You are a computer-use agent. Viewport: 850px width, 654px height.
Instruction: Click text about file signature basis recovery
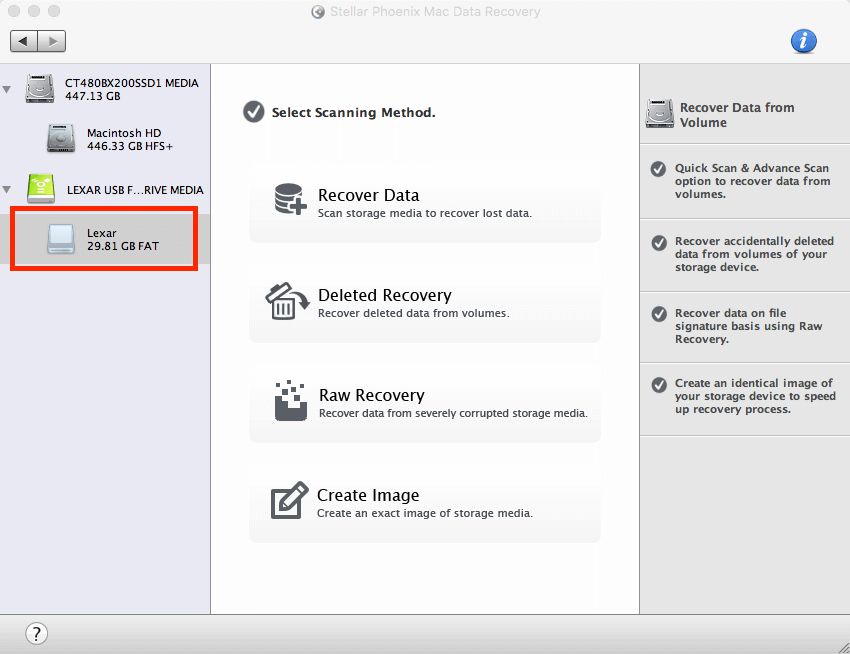[x=748, y=326]
